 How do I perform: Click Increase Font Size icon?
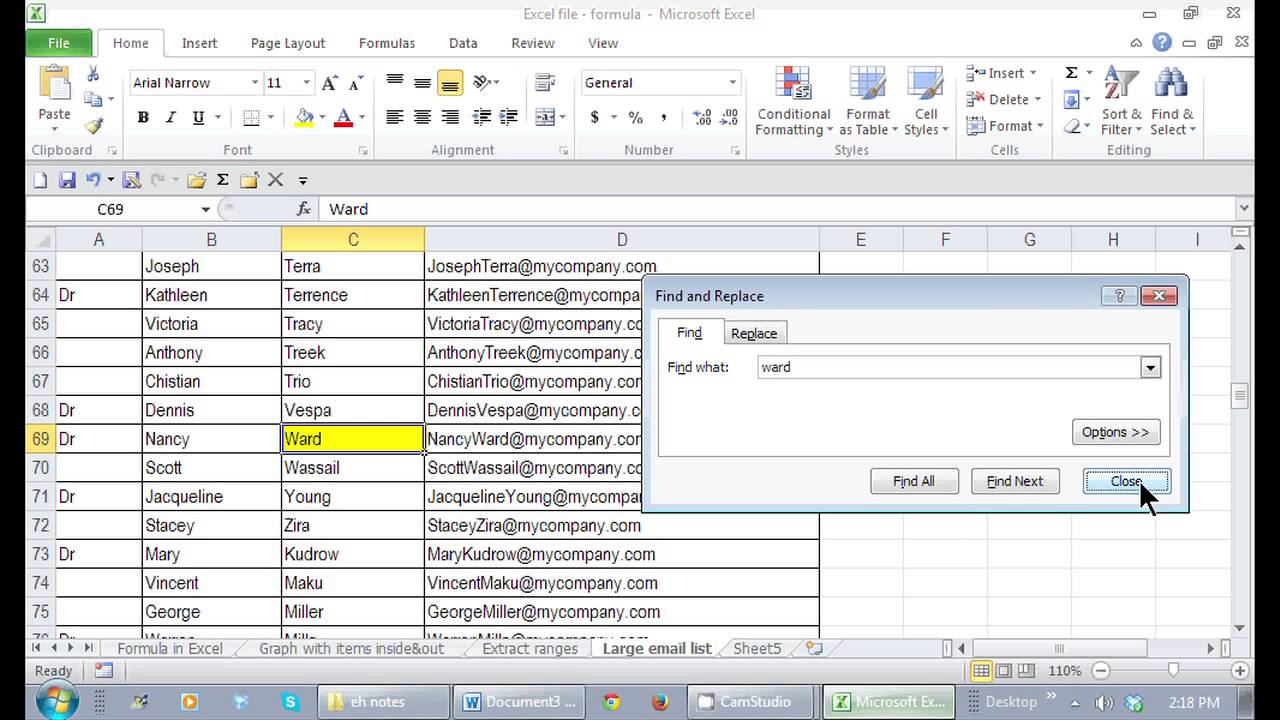pos(329,83)
